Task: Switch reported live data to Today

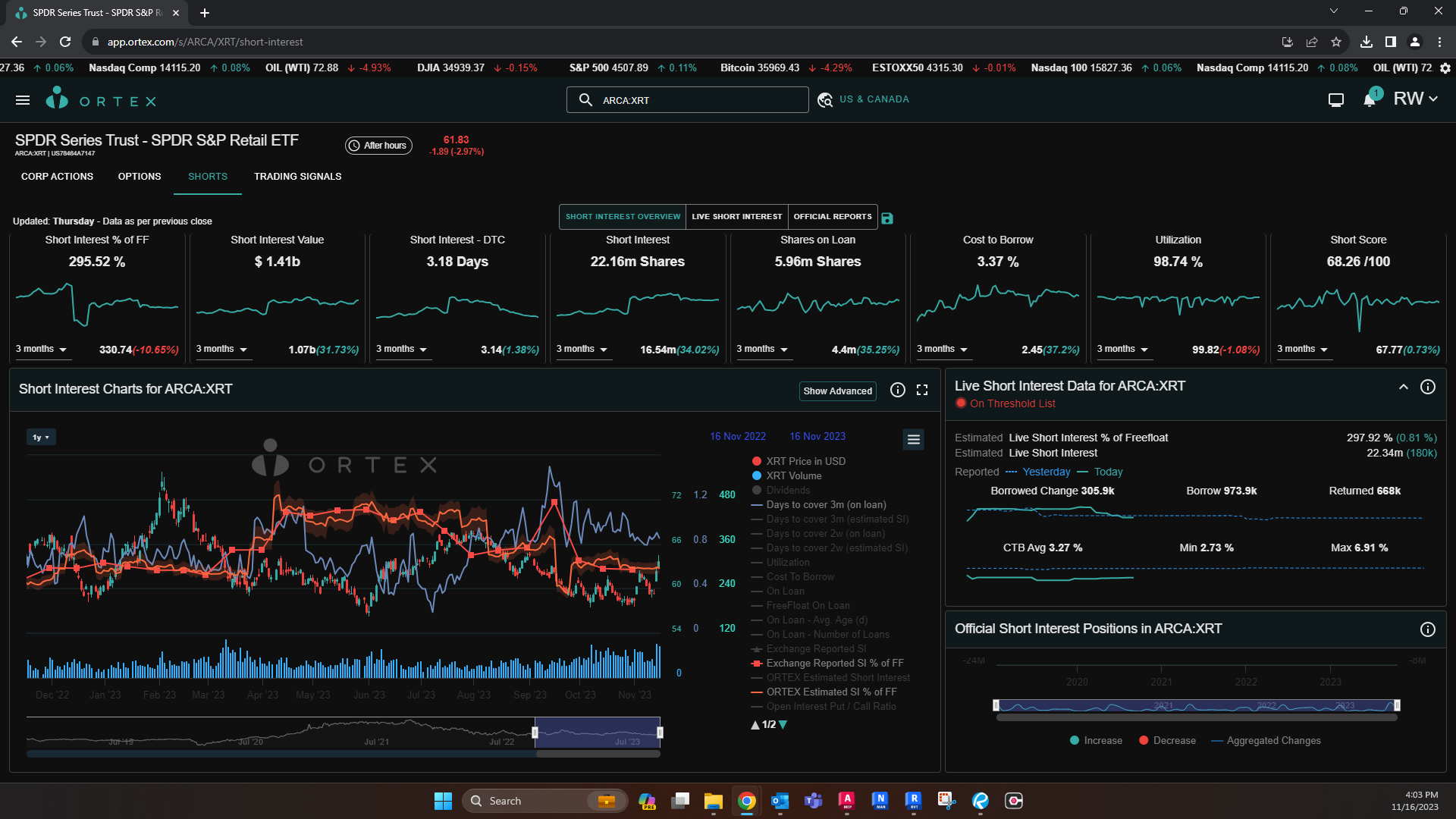Action: (x=1109, y=472)
